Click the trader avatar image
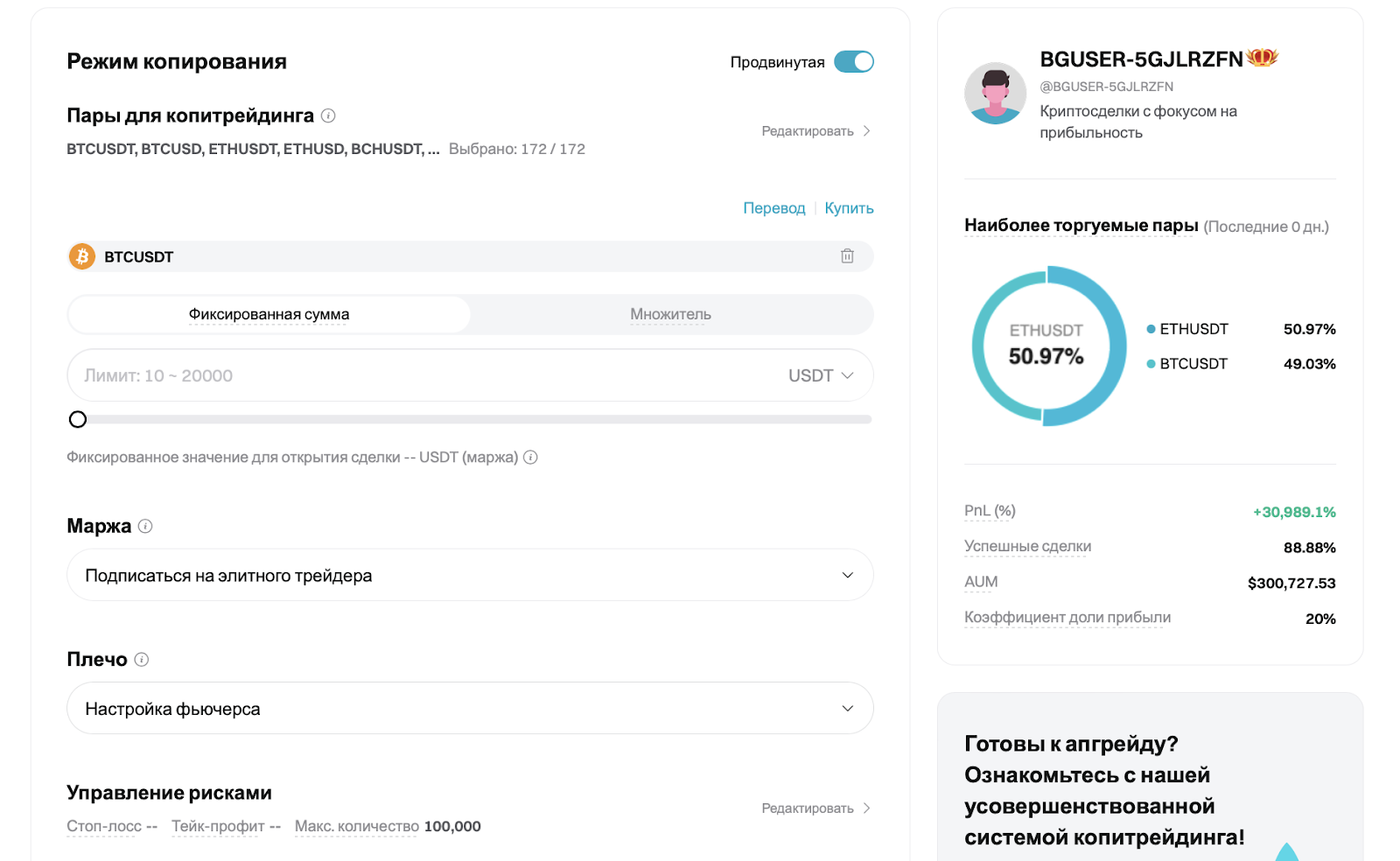 click(x=995, y=93)
